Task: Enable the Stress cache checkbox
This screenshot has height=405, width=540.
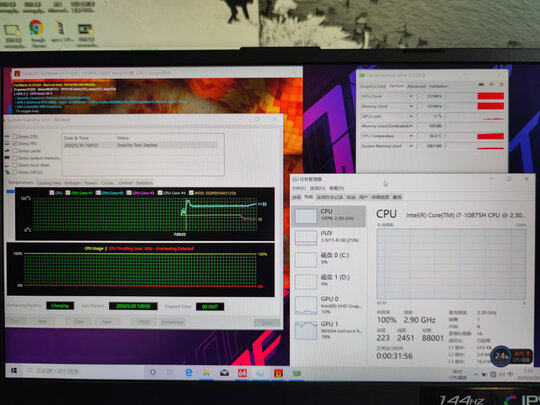Action: point(15,150)
